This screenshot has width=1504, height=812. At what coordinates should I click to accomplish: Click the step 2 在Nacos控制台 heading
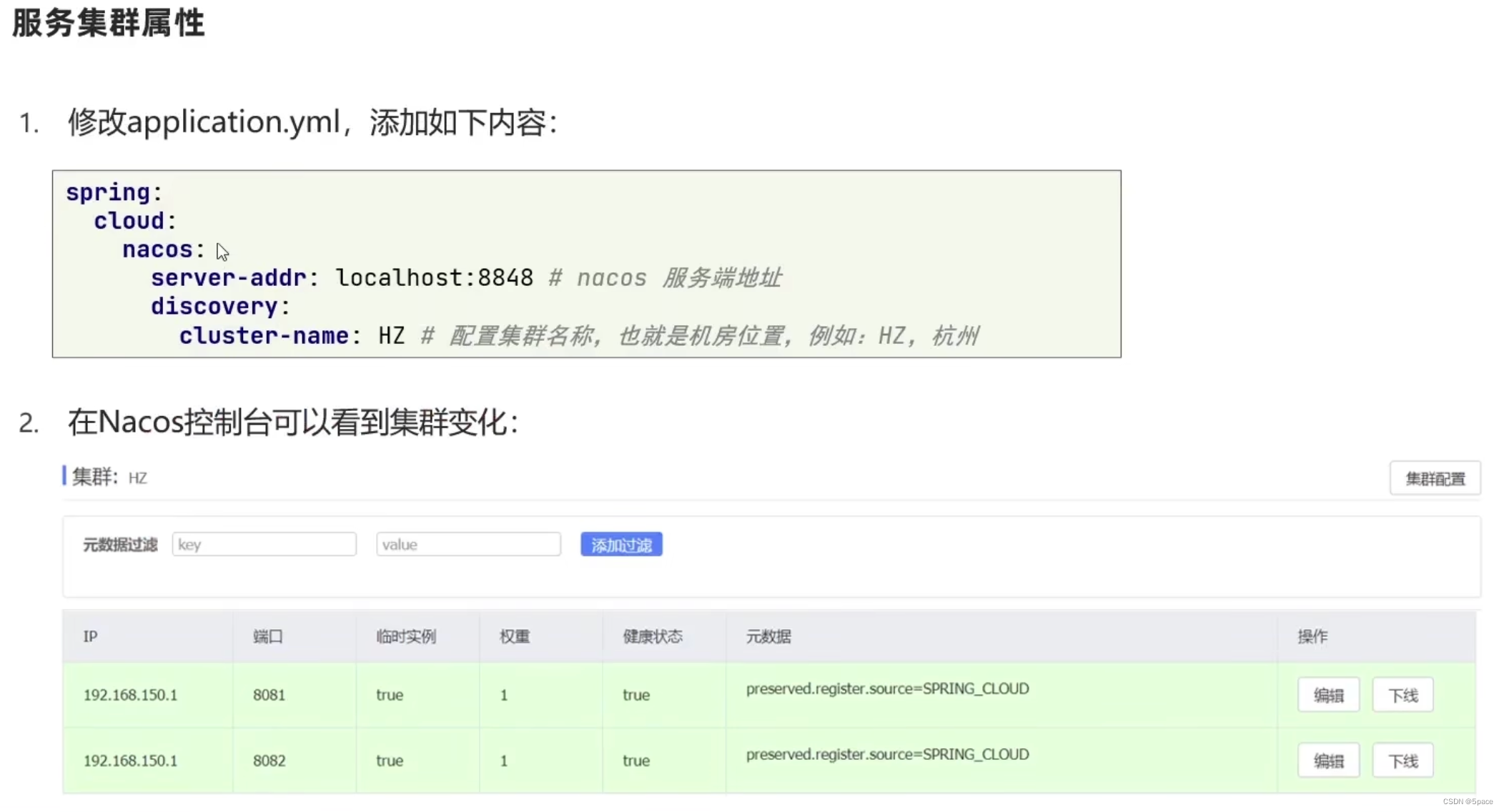pyautogui.click(x=293, y=422)
